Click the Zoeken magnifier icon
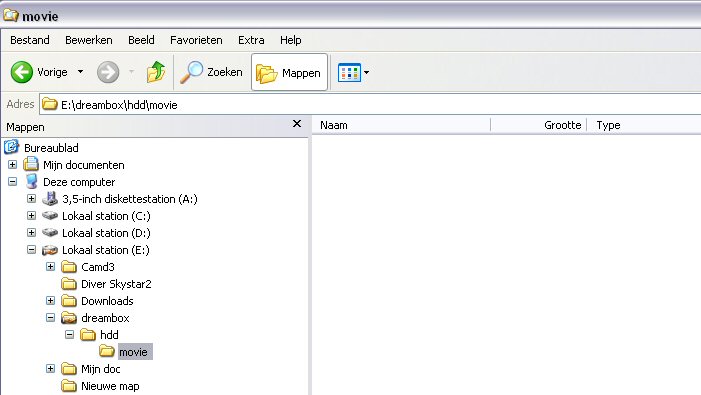This screenshot has width=701, height=395. click(x=191, y=72)
